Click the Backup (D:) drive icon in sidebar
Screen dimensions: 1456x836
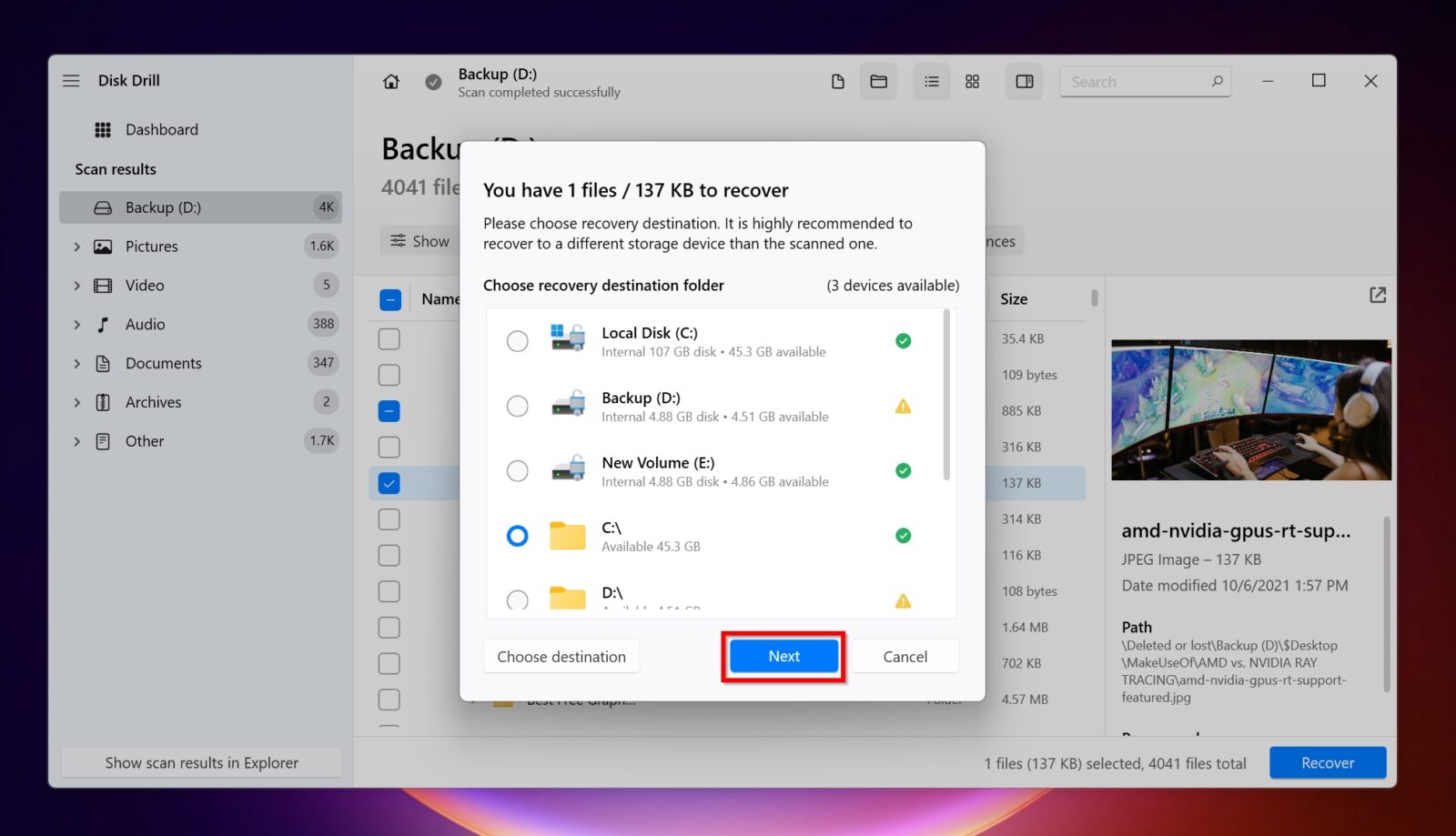tap(103, 208)
